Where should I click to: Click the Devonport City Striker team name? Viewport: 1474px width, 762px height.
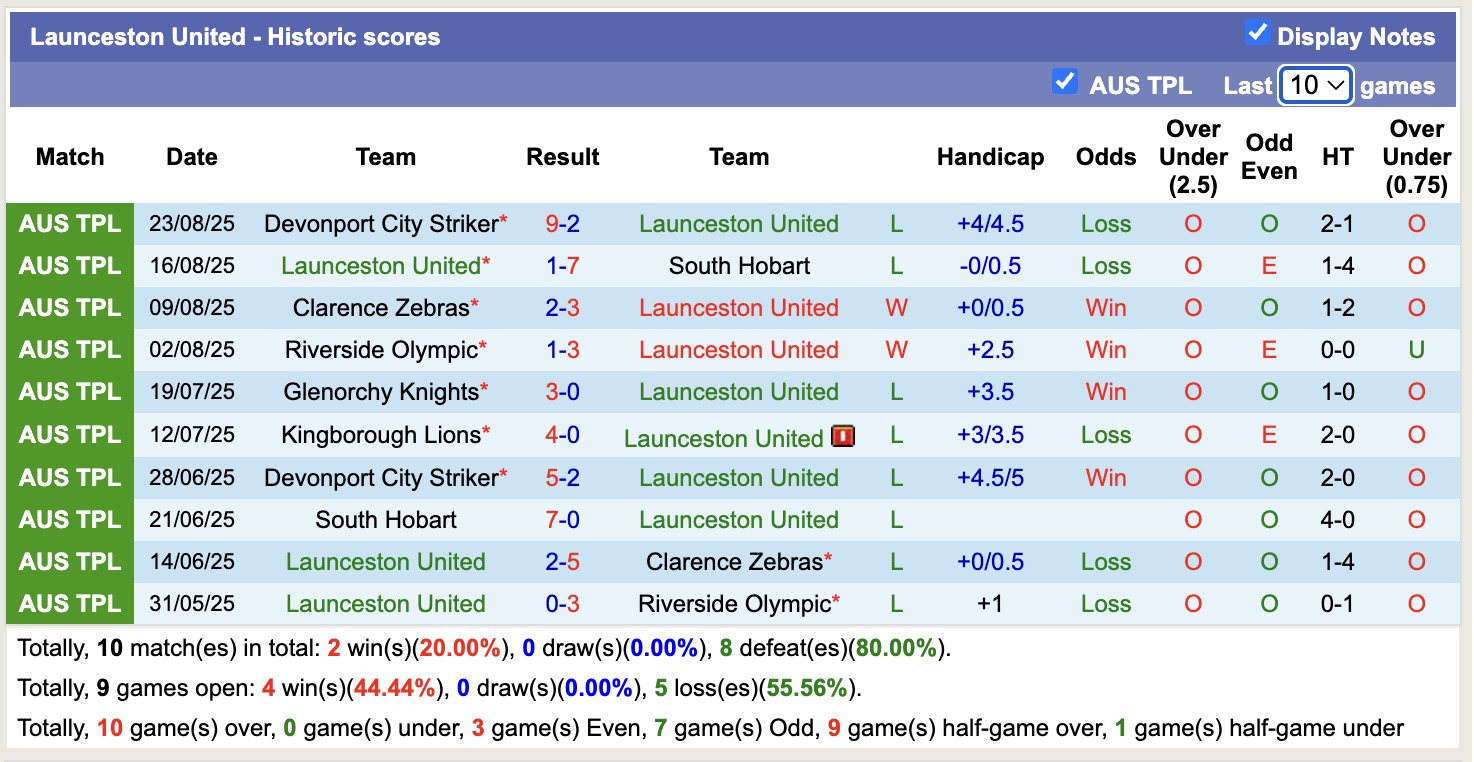(x=380, y=223)
